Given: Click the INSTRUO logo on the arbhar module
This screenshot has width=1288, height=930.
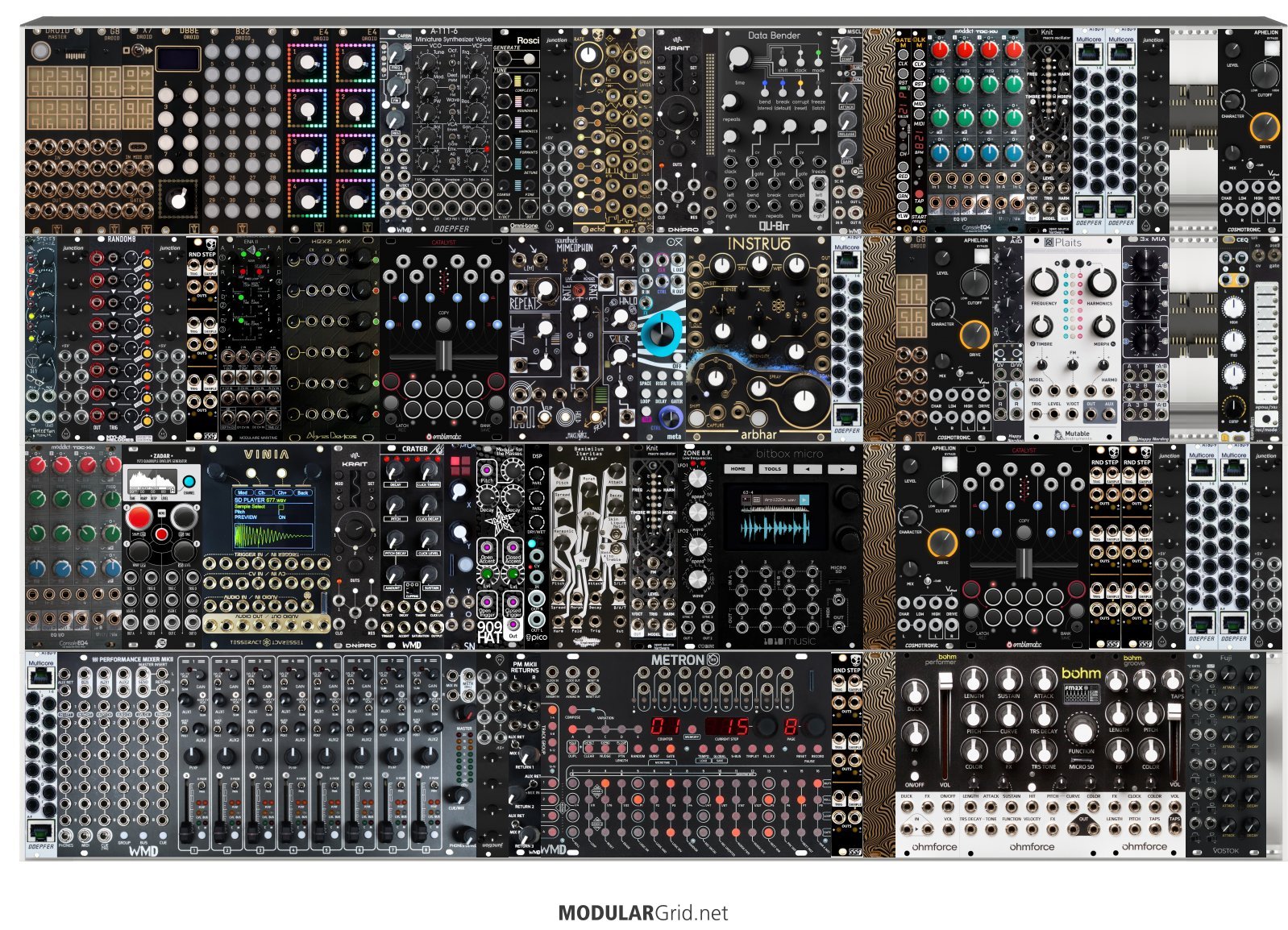Looking at the screenshot, I should point(758,244).
